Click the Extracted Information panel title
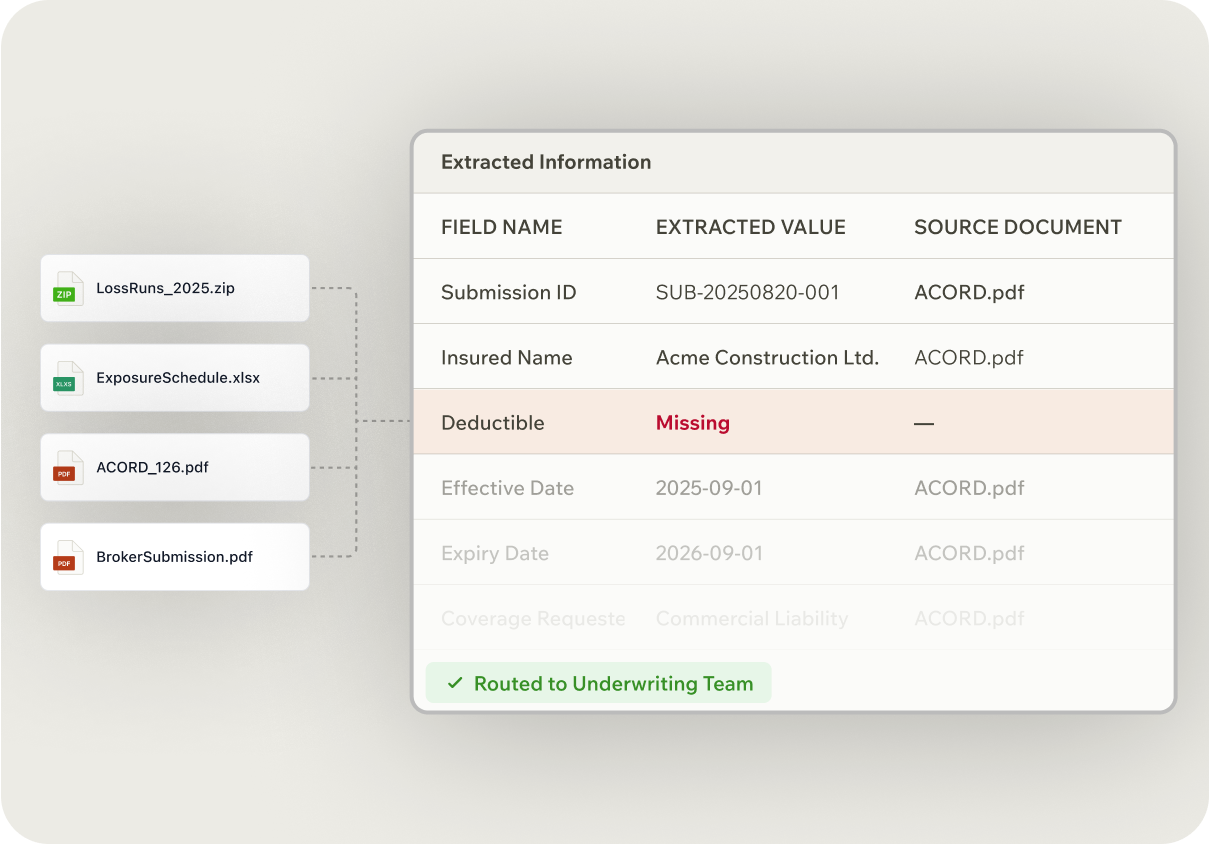 point(546,162)
